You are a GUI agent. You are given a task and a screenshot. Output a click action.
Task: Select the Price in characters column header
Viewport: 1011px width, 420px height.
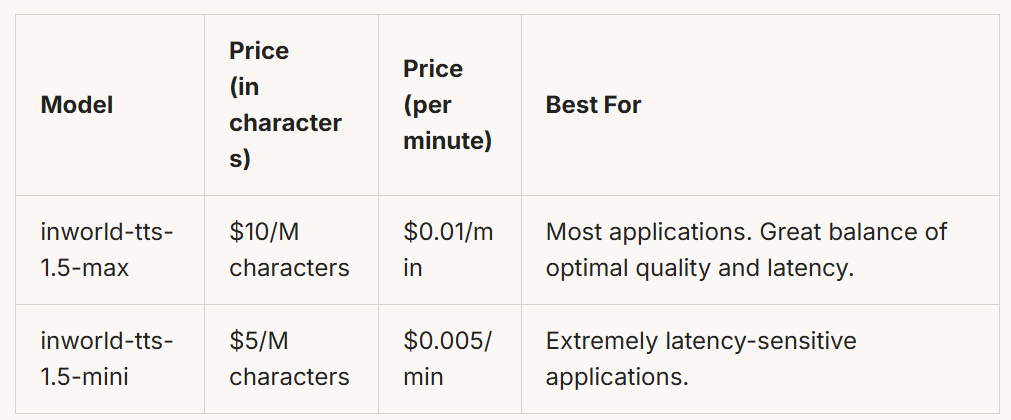[285, 105]
